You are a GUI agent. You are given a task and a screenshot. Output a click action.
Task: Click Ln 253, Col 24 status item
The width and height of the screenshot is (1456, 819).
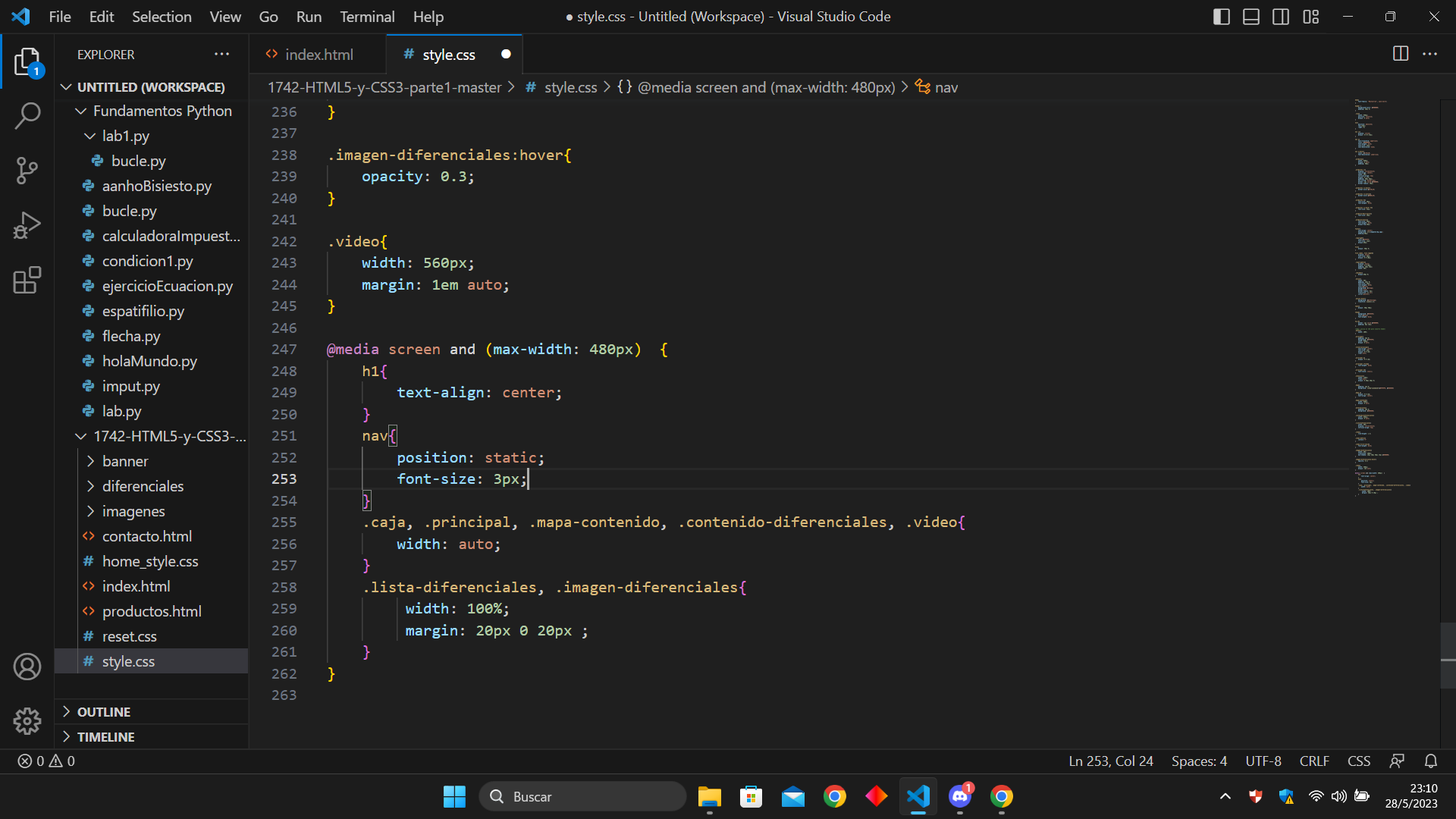pyautogui.click(x=1110, y=761)
